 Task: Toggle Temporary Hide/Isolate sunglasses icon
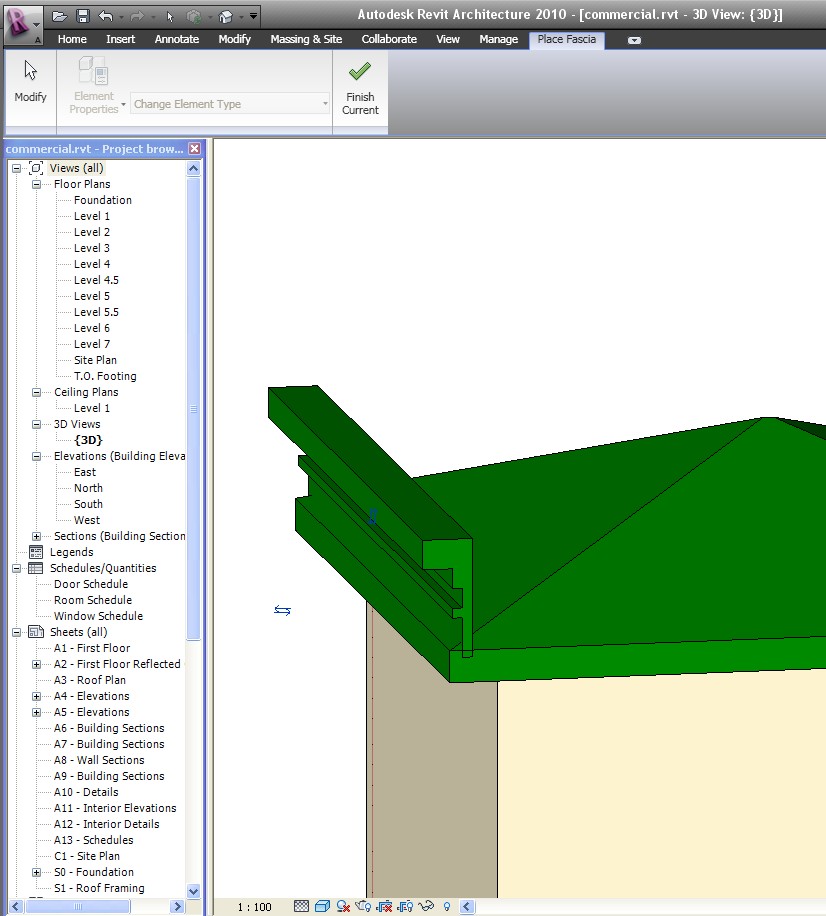[426, 907]
